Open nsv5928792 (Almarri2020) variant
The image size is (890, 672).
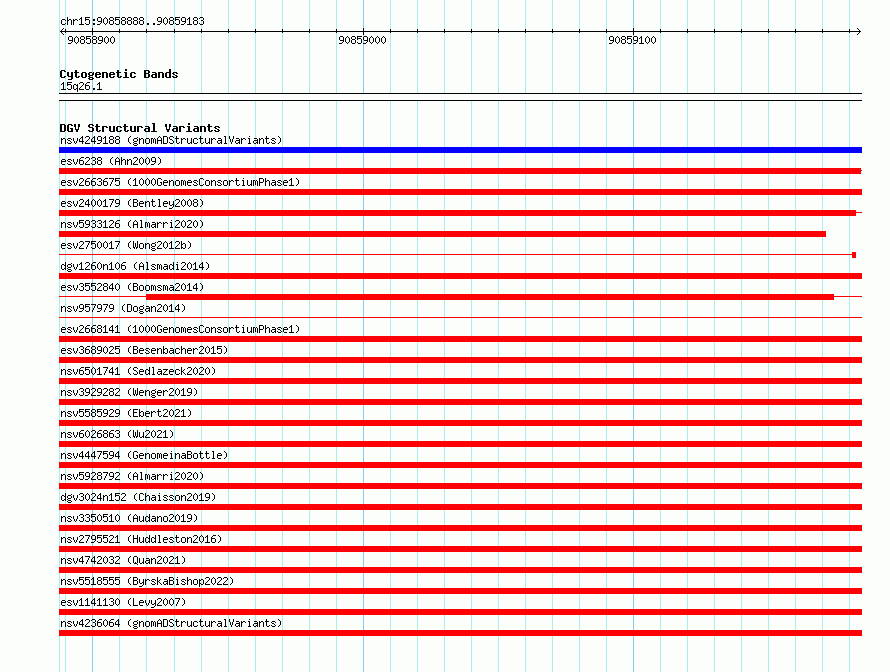coord(132,476)
